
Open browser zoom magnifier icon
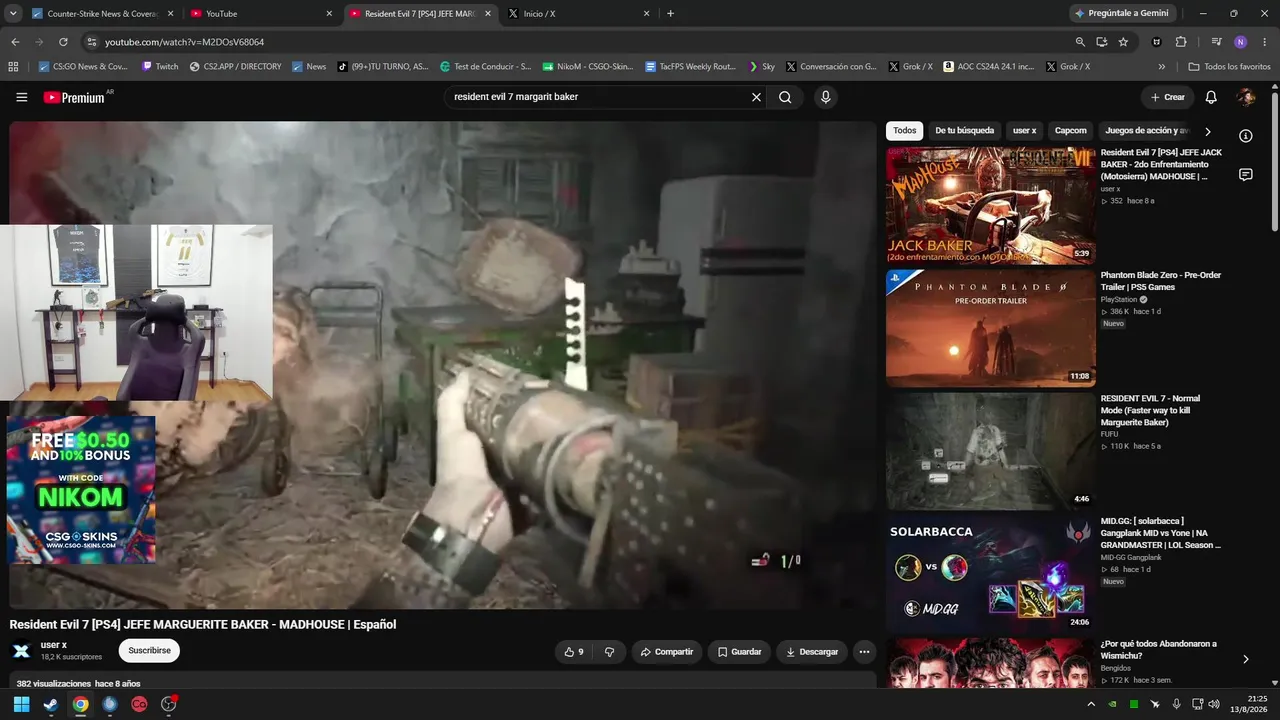1080,42
